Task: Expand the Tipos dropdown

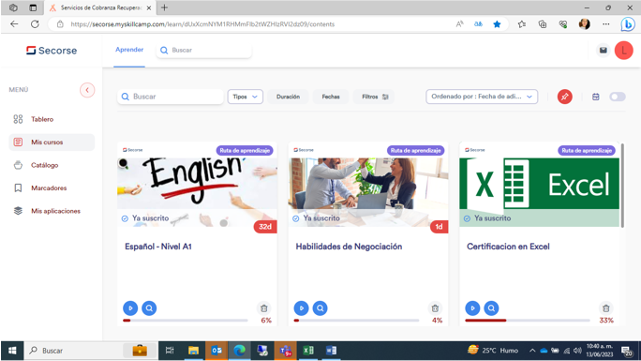Action: click(x=245, y=97)
